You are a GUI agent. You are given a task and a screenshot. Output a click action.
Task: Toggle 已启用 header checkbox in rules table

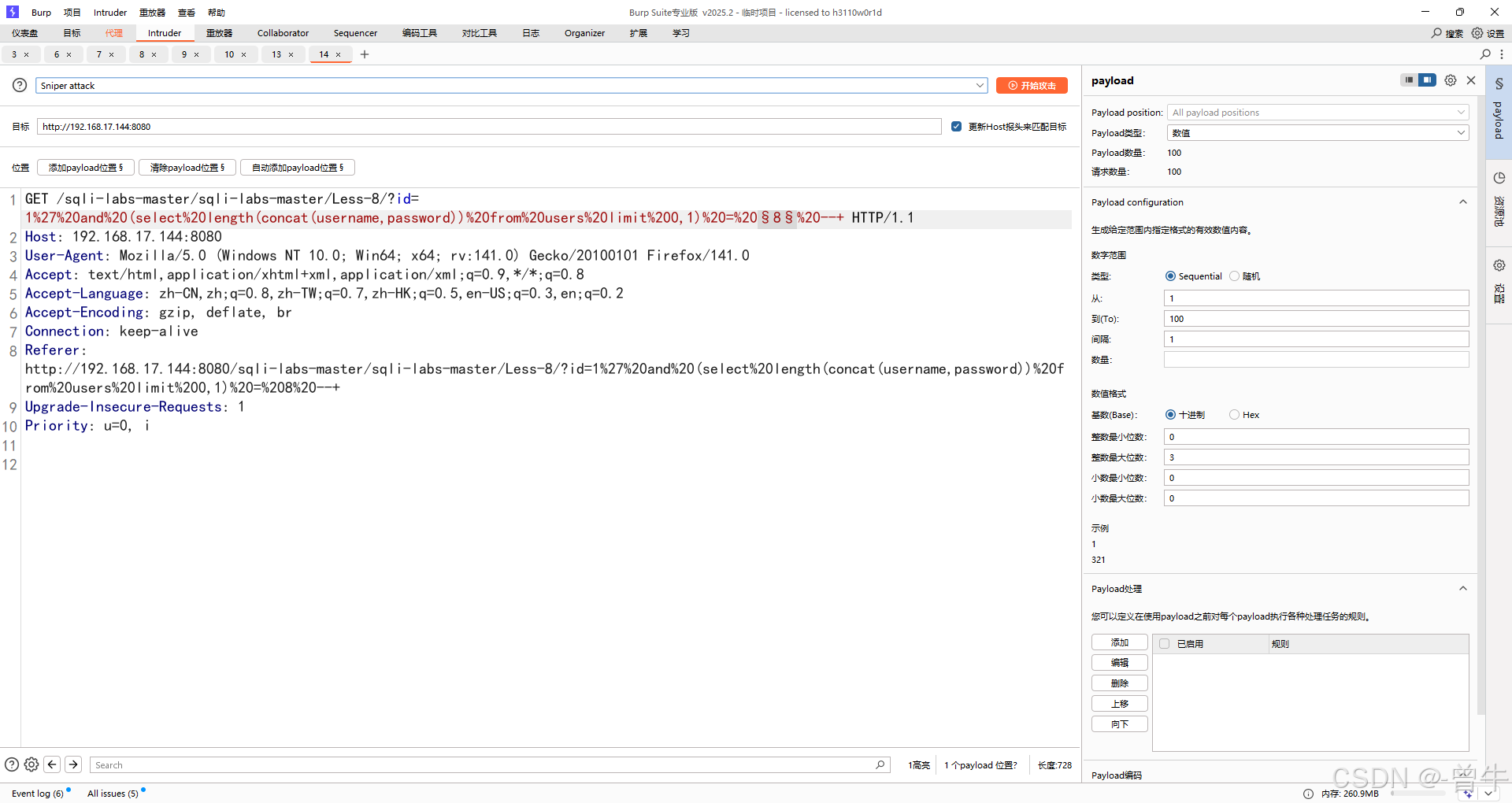pos(1164,644)
